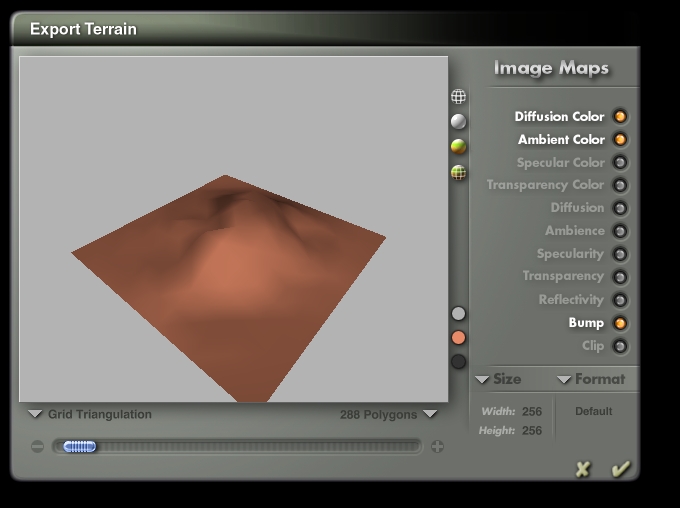
Task: Select the textured wireframe sphere icon
Action: point(458,172)
